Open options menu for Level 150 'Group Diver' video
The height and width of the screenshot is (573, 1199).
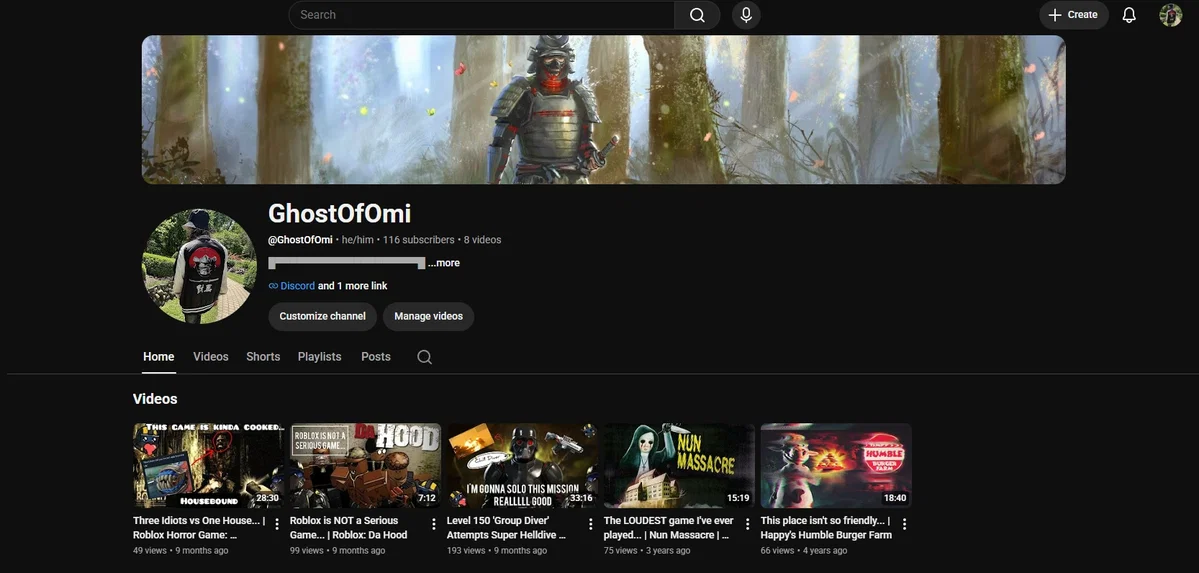click(x=590, y=524)
